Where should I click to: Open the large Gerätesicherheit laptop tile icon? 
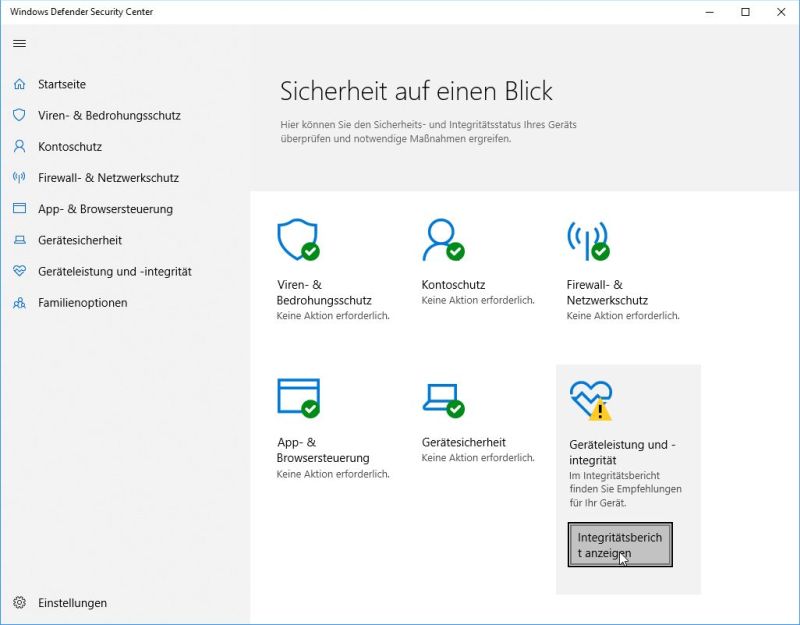pos(443,401)
